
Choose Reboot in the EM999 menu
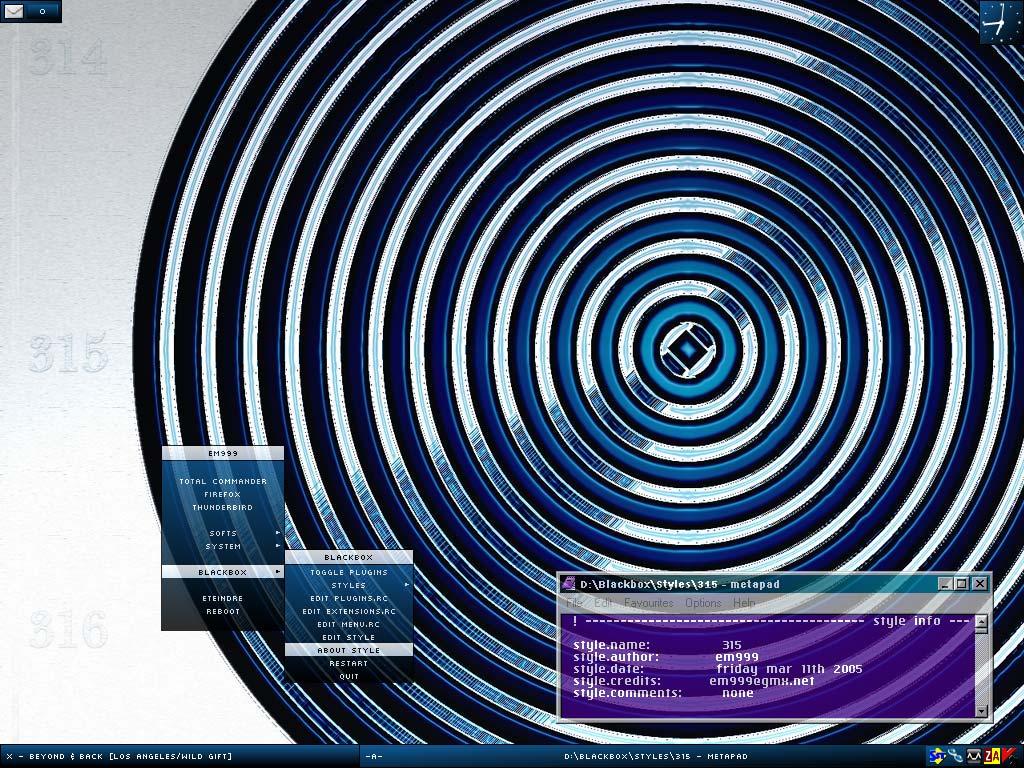(x=223, y=611)
